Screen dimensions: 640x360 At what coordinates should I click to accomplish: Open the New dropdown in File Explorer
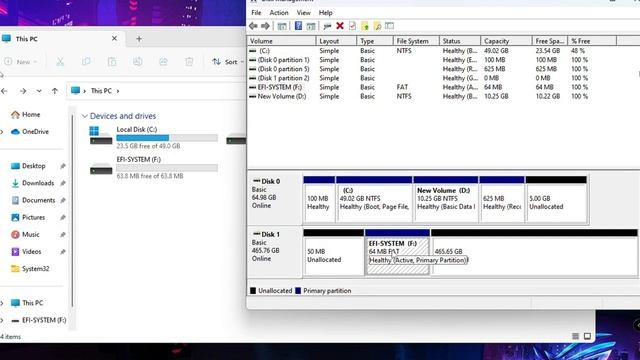point(20,62)
